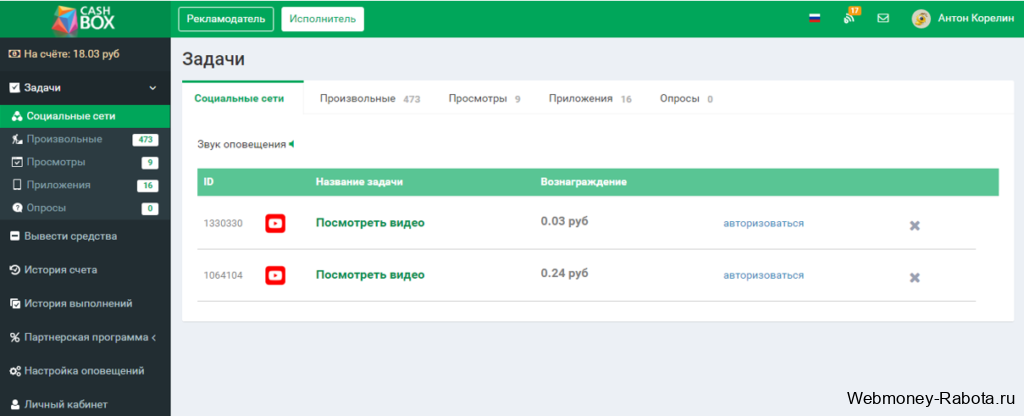Click the Социальные сети sidebar icon

(18, 116)
